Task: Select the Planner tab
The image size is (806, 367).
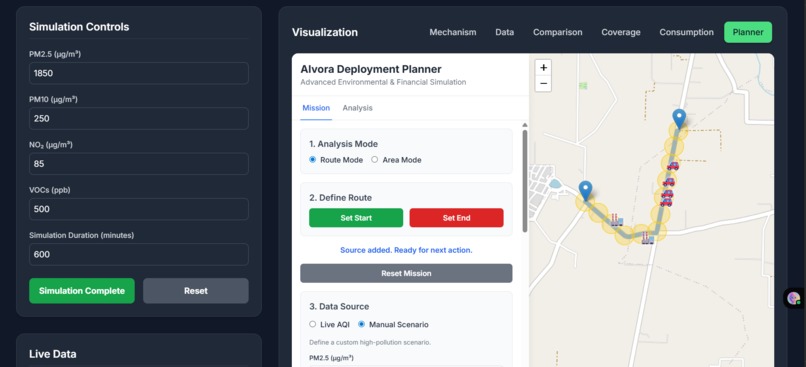Action: click(748, 32)
